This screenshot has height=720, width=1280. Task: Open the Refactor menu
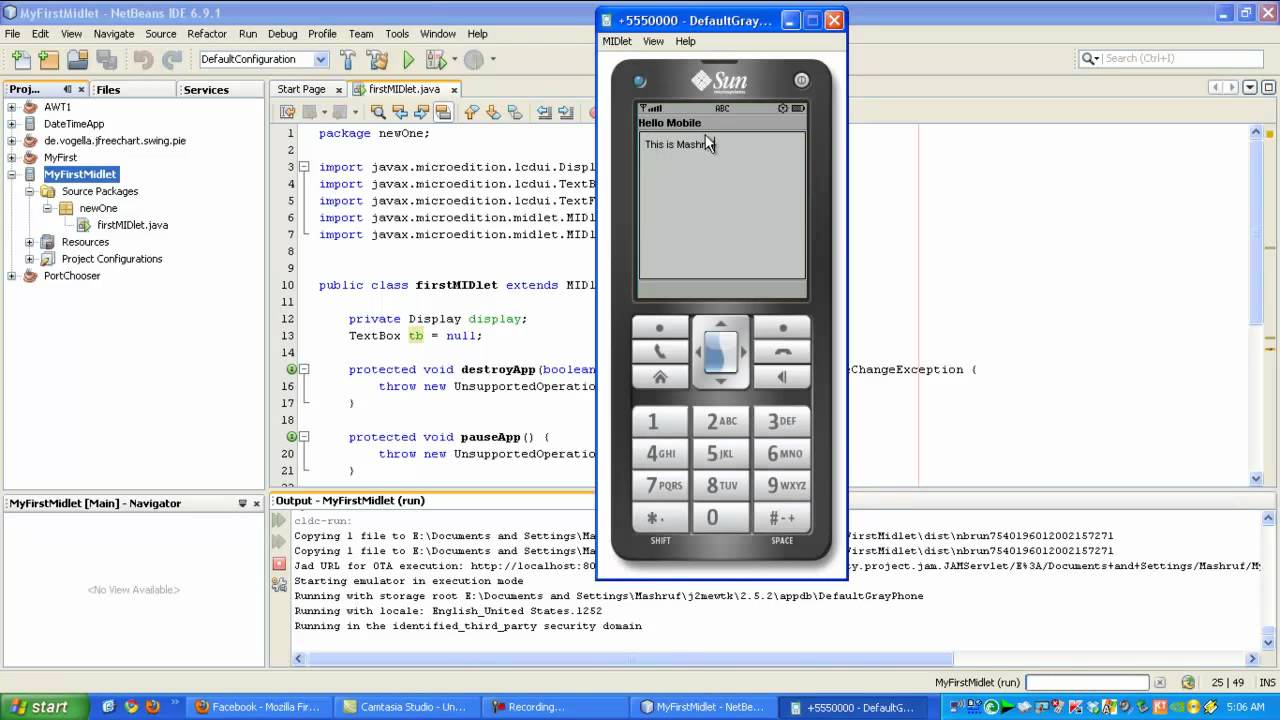pyautogui.click(x=207, y=34)
